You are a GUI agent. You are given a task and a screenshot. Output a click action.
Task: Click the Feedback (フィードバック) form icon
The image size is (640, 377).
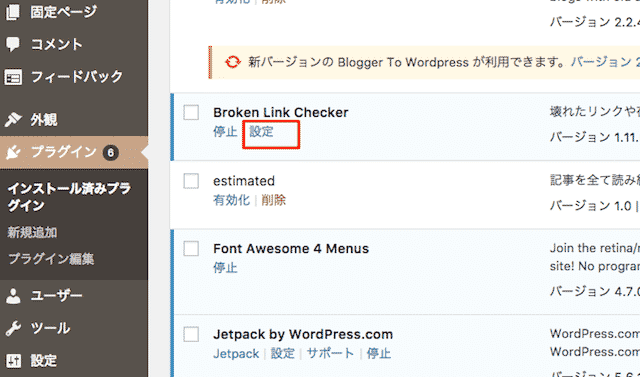[13, 77]
